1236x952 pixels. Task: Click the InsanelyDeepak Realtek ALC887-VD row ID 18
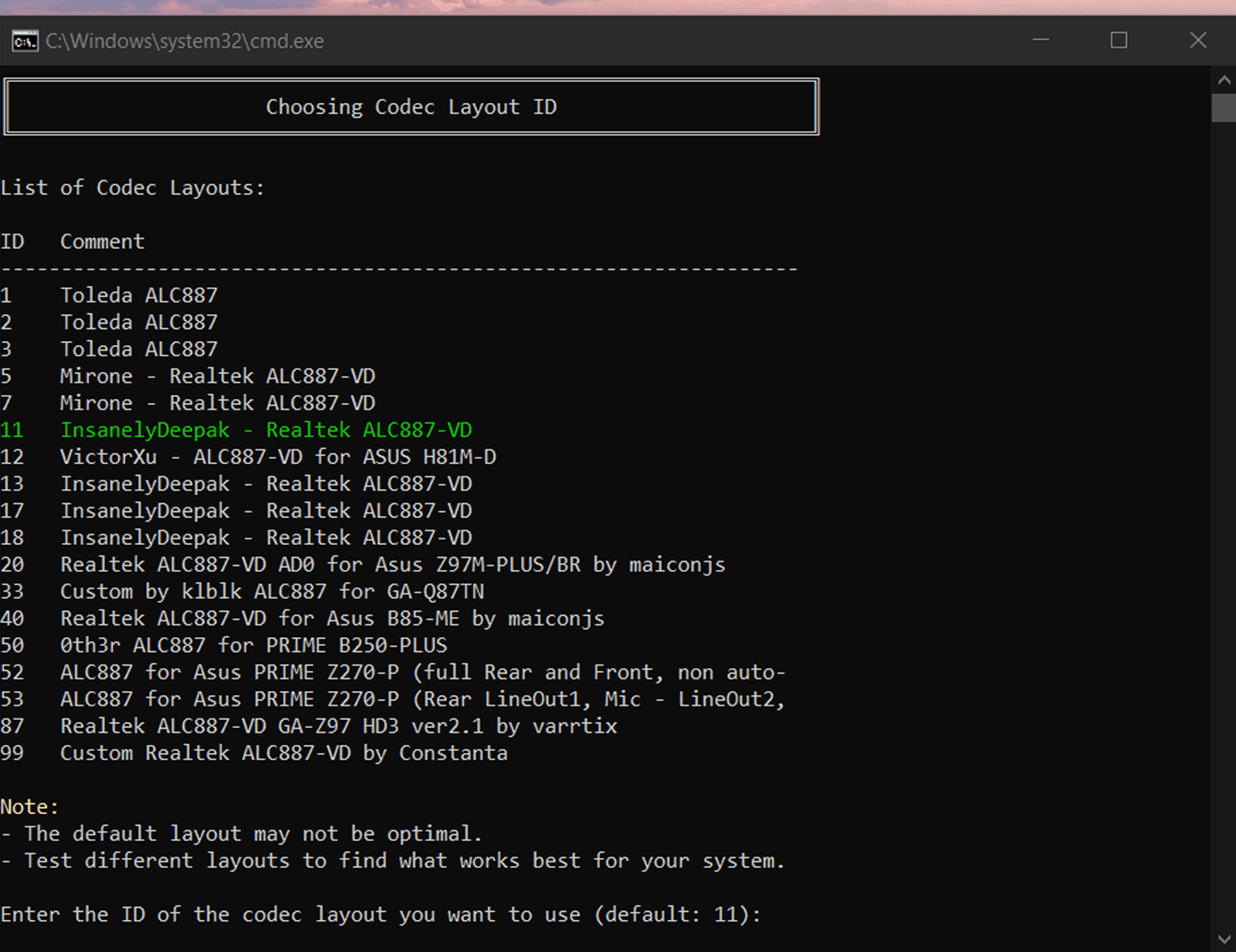(236, 538)
